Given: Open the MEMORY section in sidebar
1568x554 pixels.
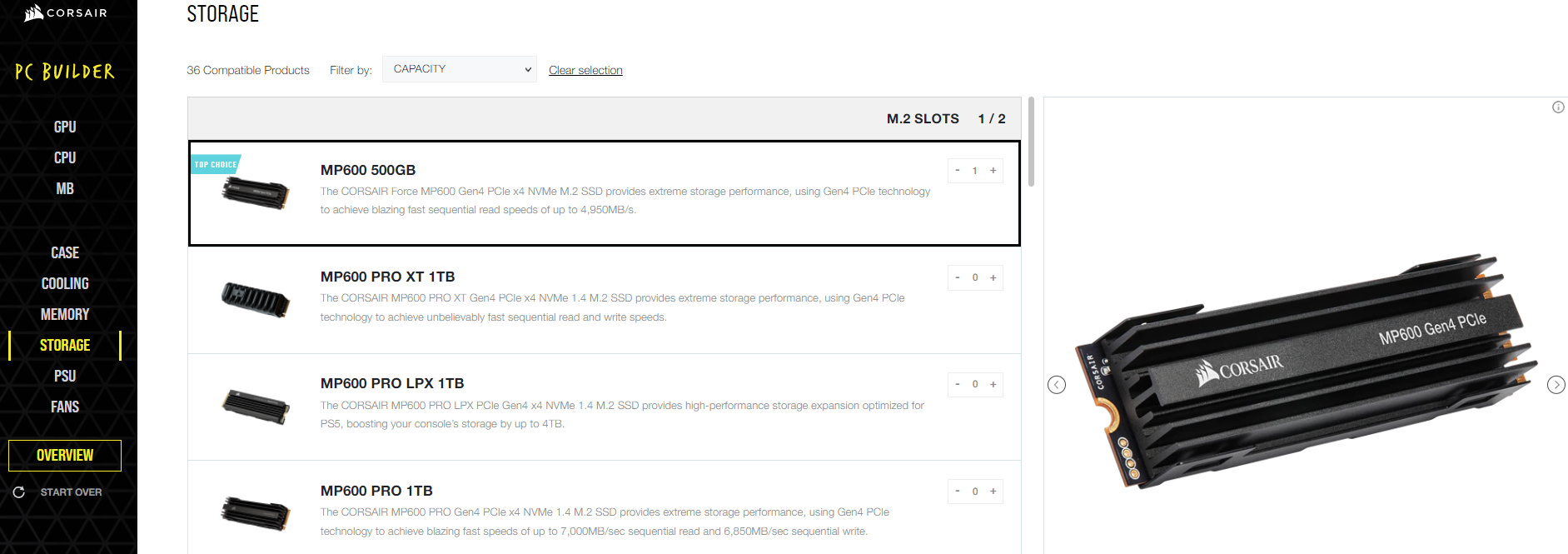Looking at the screenshot, I should click(x=65, y=314).
